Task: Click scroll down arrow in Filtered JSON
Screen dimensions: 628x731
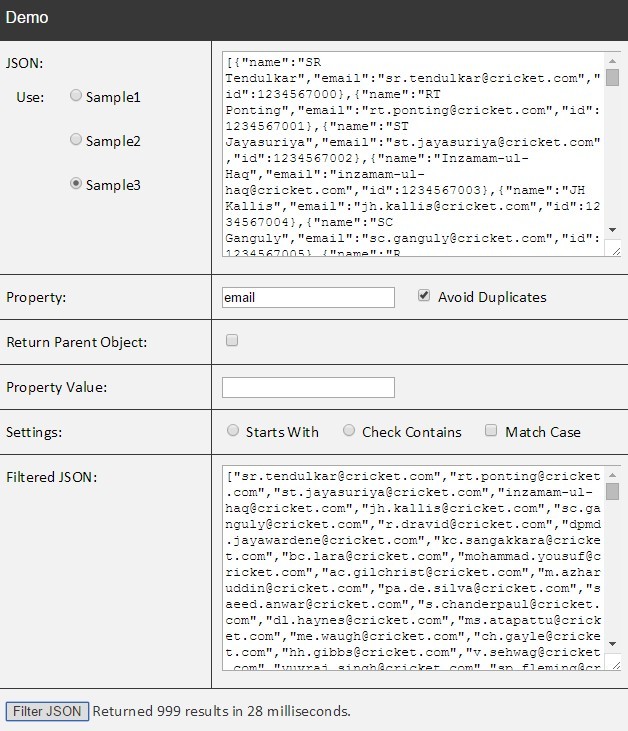Action: click(613, 643)
